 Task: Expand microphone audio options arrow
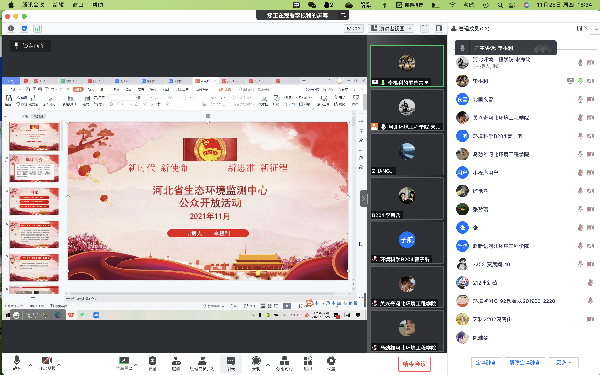[x=30, y=365]
